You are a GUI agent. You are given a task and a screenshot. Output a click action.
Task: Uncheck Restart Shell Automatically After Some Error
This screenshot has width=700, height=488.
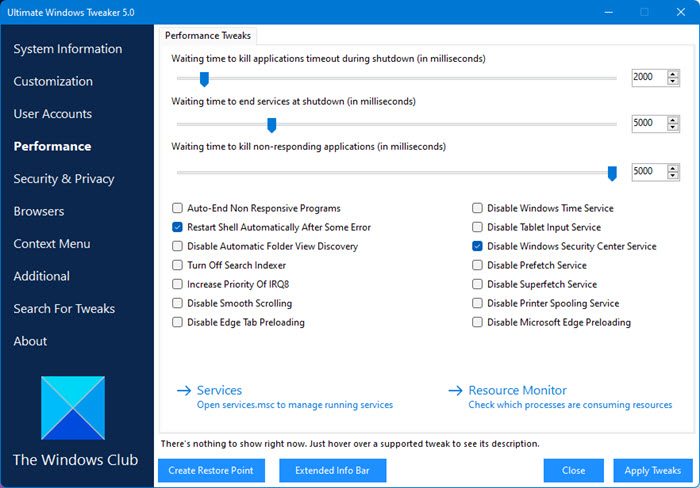click(x=177, y=227)
